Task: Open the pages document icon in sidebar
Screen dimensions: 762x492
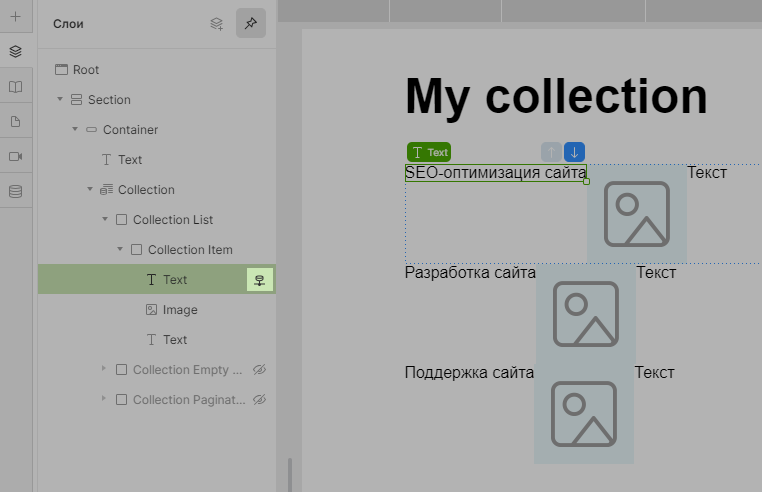Action: [x=16, y=122]
